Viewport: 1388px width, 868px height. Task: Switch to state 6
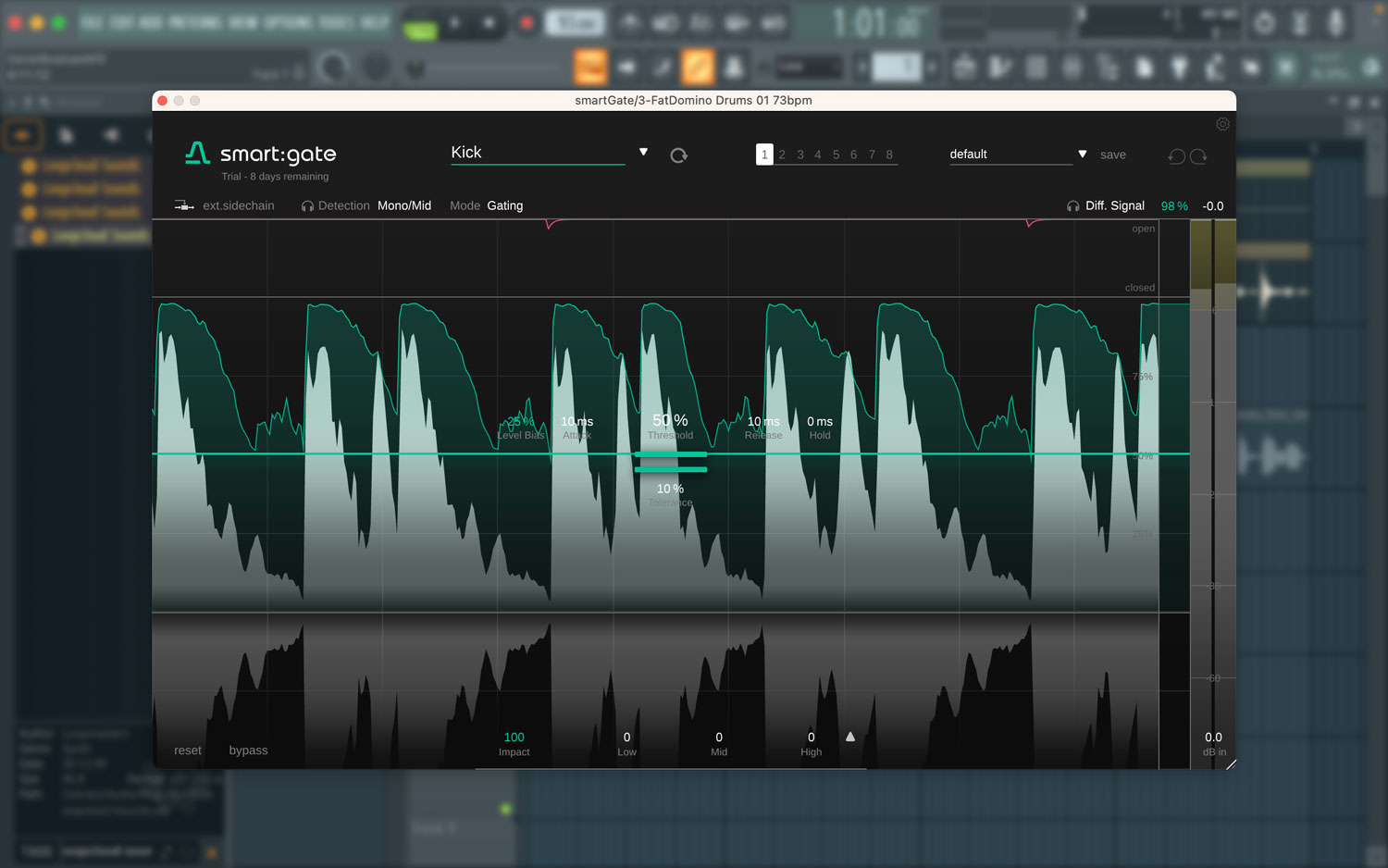tap(853, 155)
